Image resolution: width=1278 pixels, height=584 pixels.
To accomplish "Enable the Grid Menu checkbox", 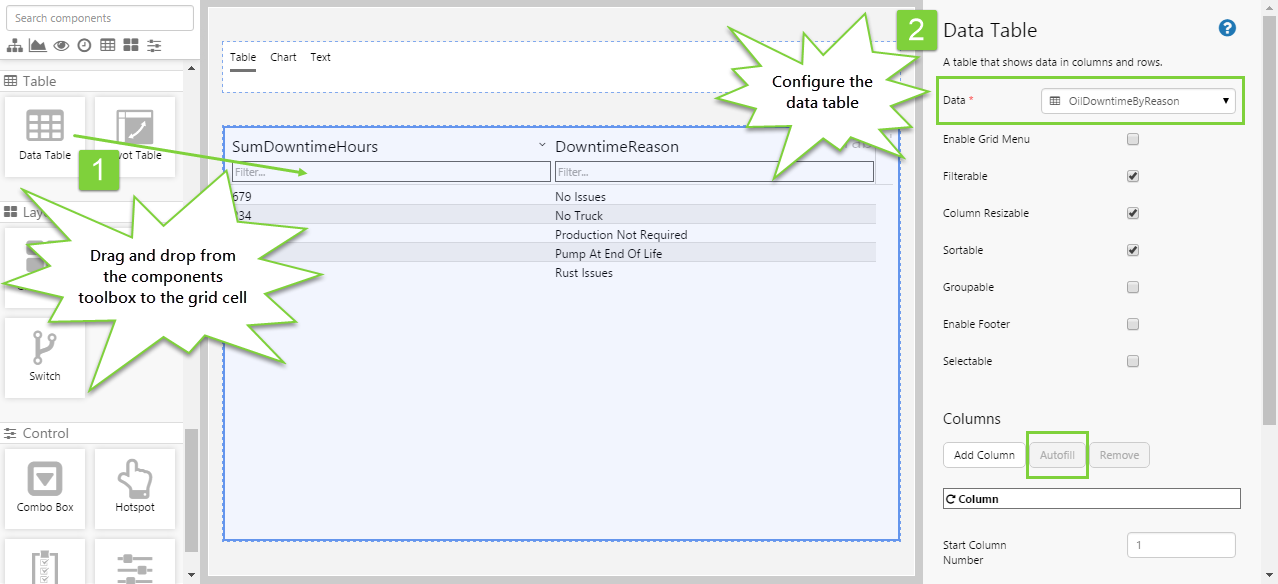I will (1133, 139).
